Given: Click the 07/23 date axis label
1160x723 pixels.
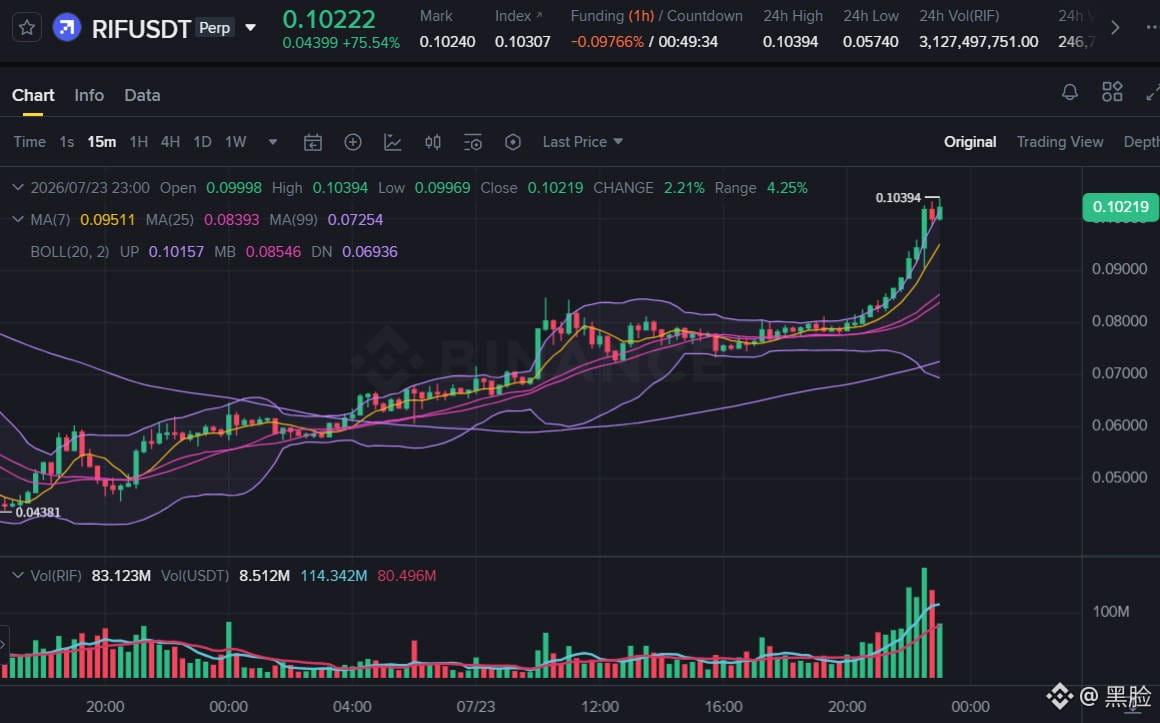Looking at the screenshot, I should 476,707.
